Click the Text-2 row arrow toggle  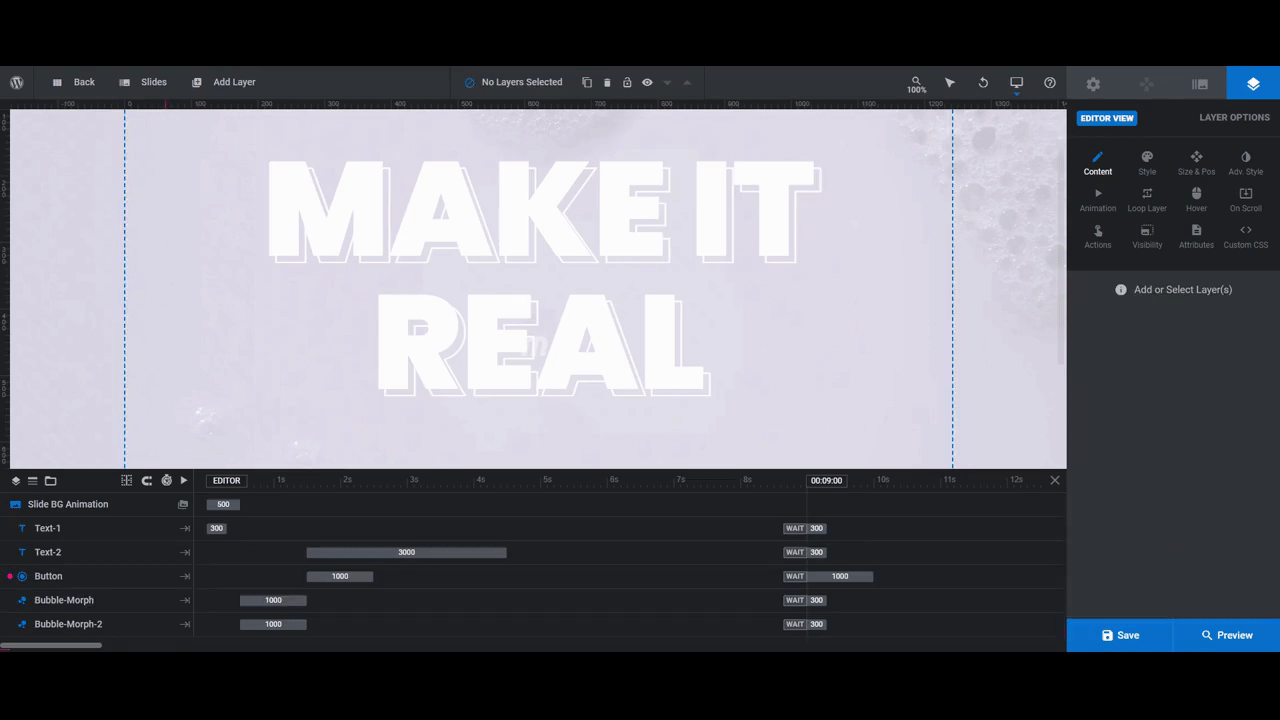tap(185, 552)
